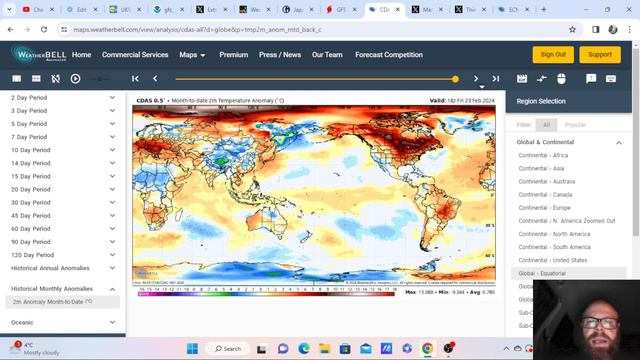640x360 pixels.
Task: Toggle the mouse hover readout icon
Action: [562, 78]
